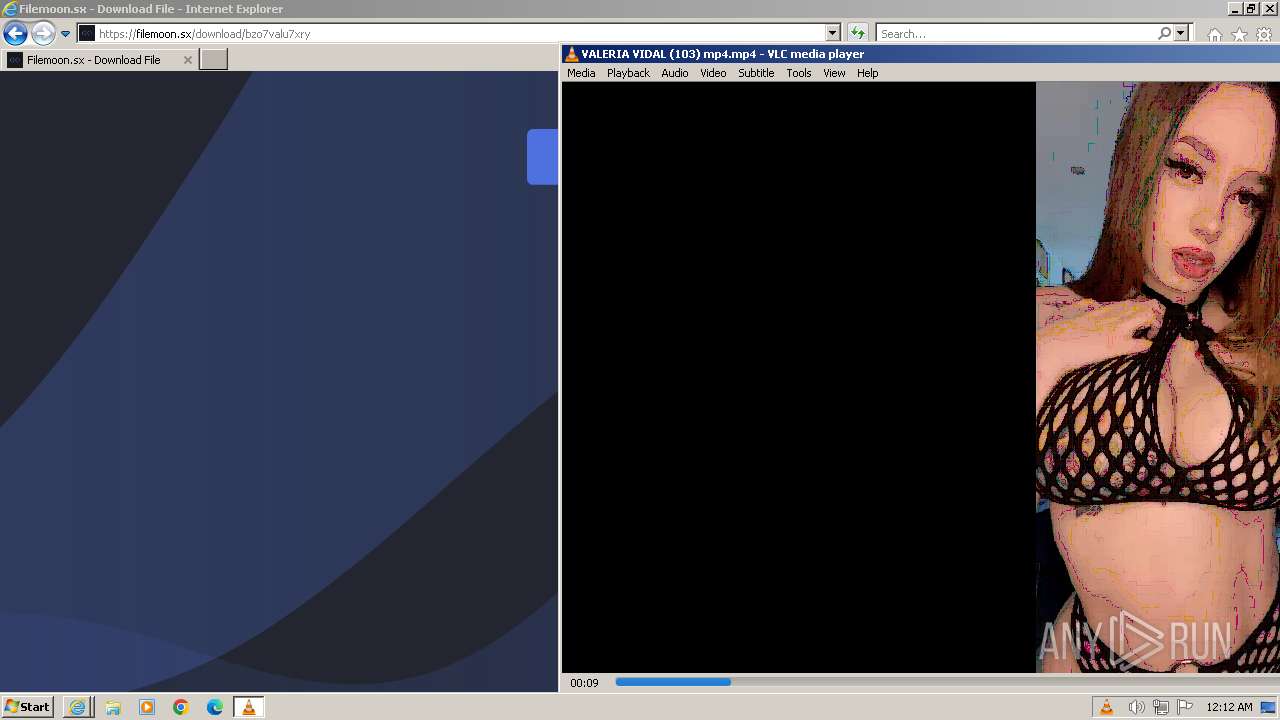Open File Explorer from taskbar

[113, 707]
